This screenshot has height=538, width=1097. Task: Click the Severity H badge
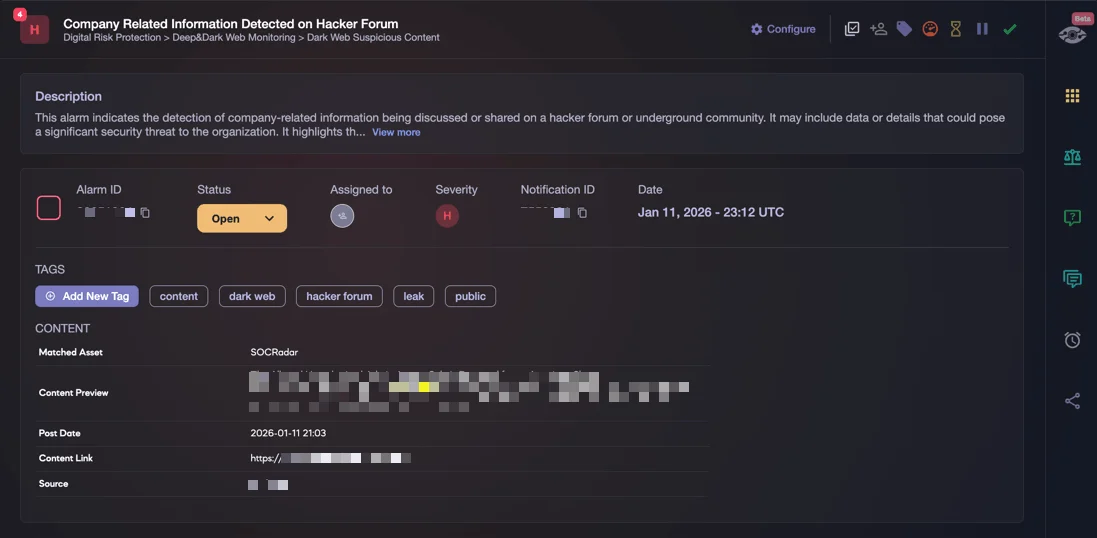(x=447, y=215)
